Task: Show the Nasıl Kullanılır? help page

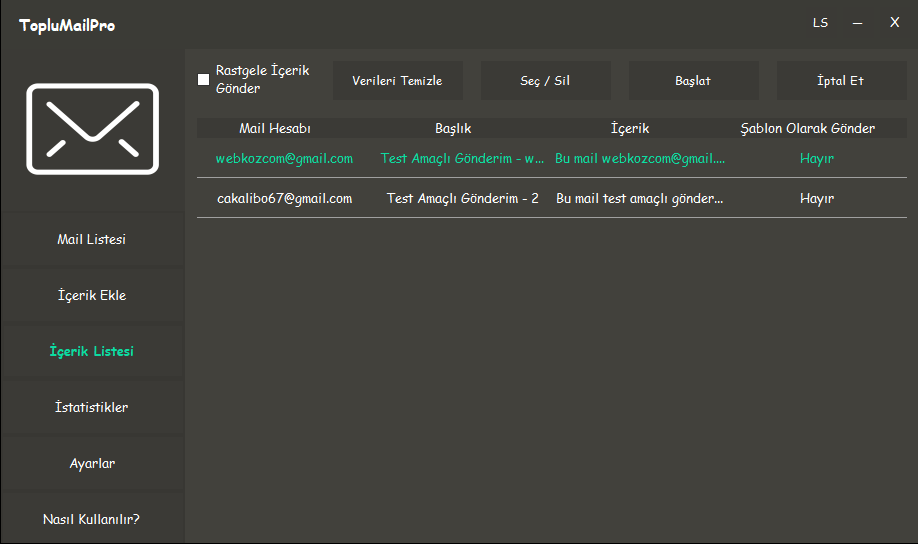Action: (92, 520)
